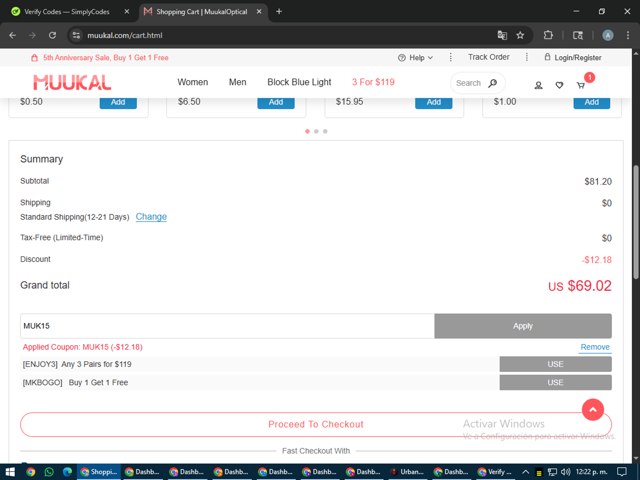Click the translate page icon
640x480 pixels.
(502, 36)
